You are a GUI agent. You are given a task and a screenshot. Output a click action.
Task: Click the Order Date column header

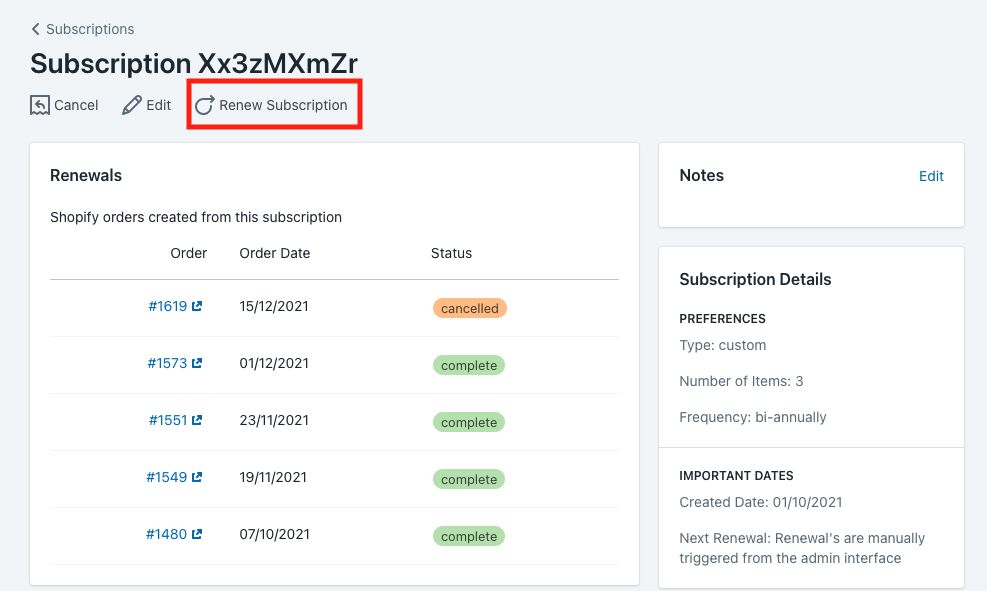pyautogui.click(x=274, y=253)
